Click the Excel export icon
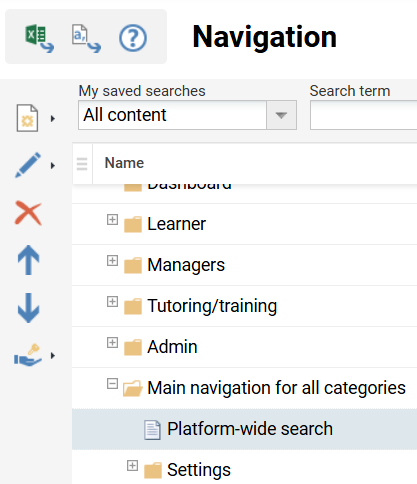The width and height of the screenshot is (417, 484). pos(39,38)
